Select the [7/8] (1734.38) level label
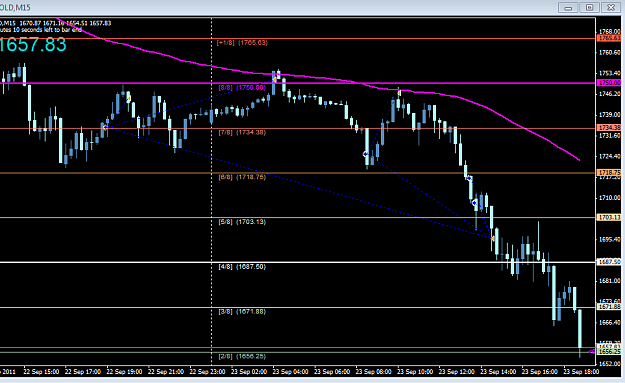This screenshot has width=625, height=383. tap(242, 132)
